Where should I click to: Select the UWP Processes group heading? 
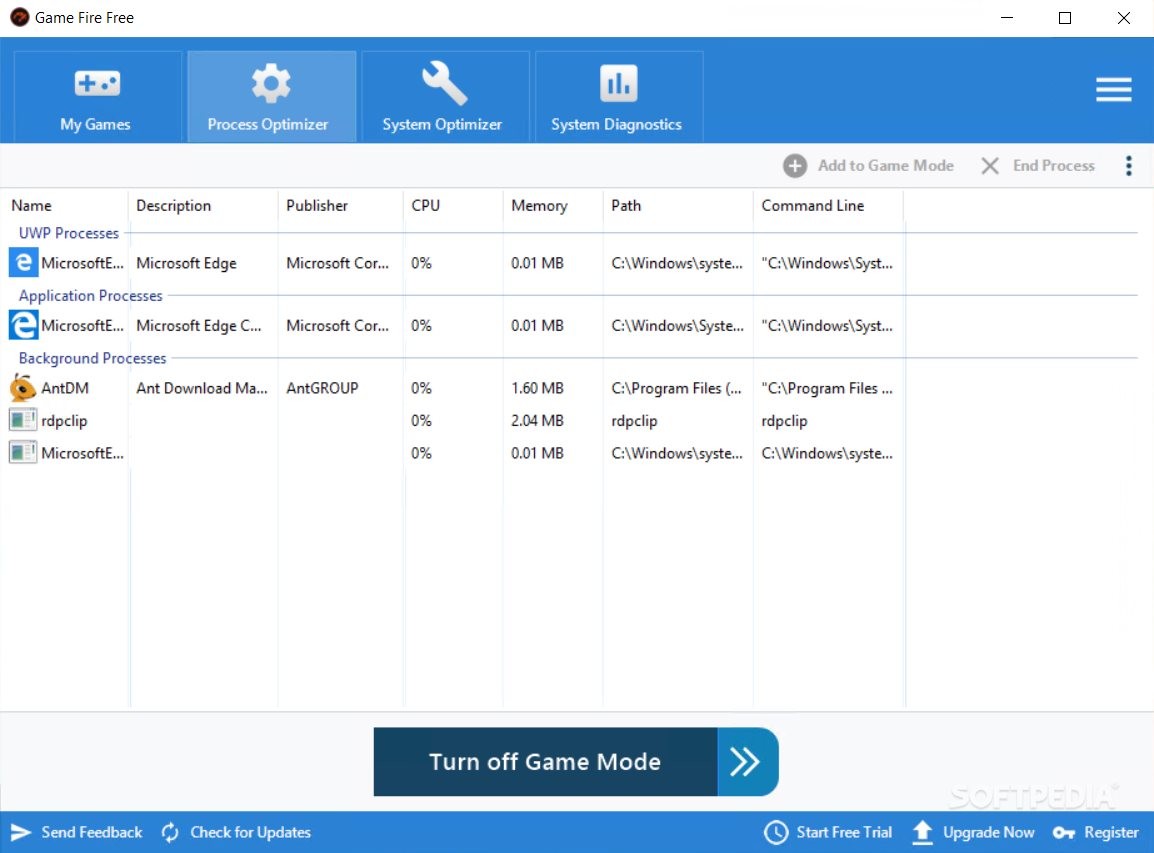pyautogui.click(x=68, y=233)
